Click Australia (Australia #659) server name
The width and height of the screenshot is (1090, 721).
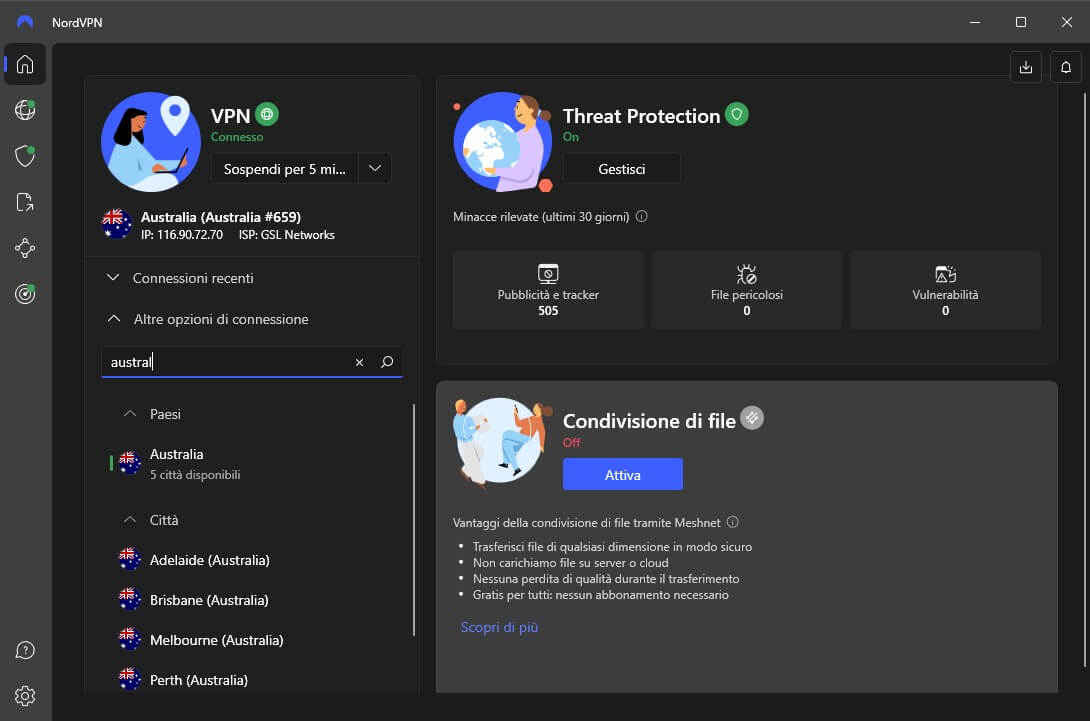click(x=221, y=217)
